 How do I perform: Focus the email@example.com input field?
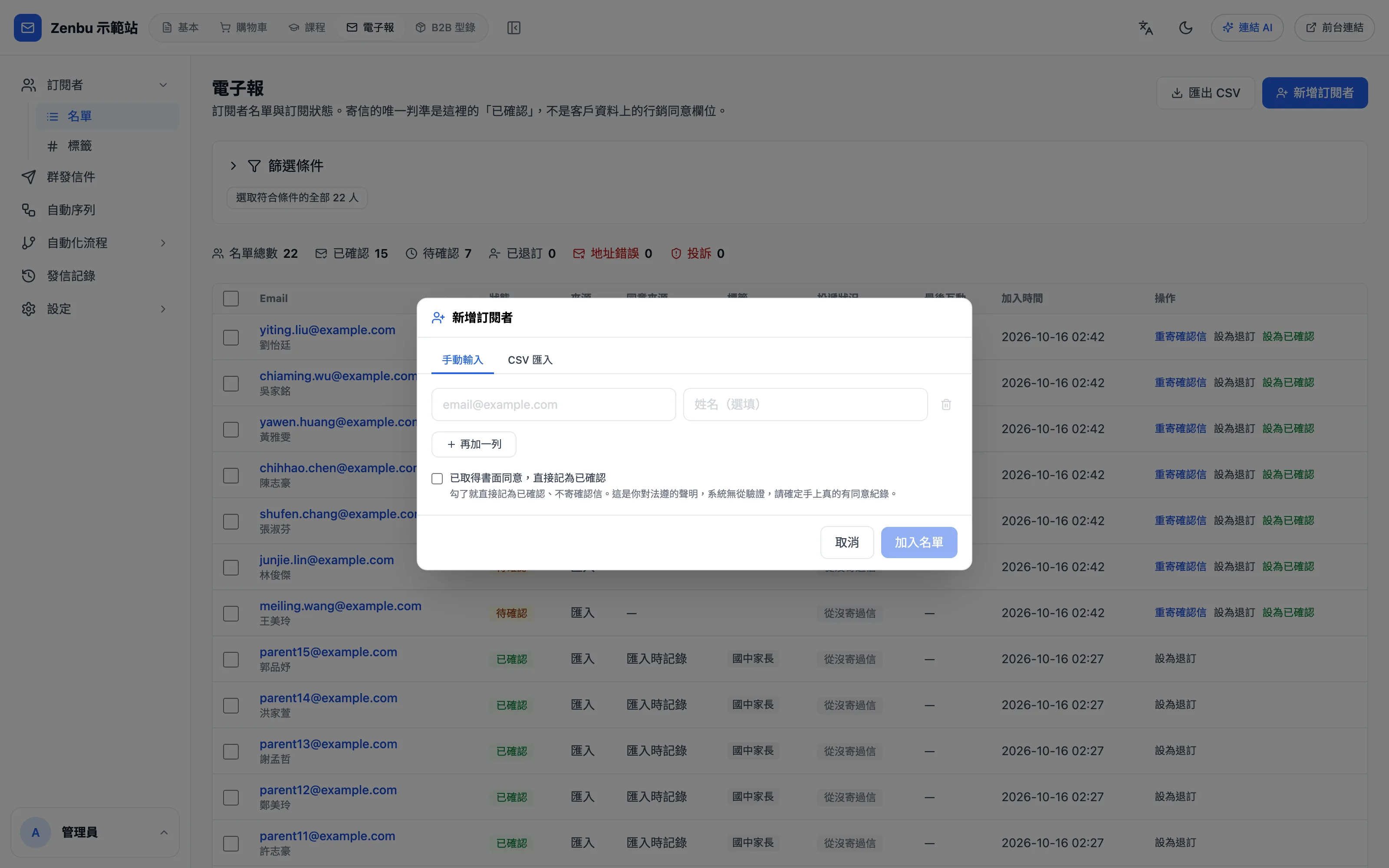click(x=553, y=405)
